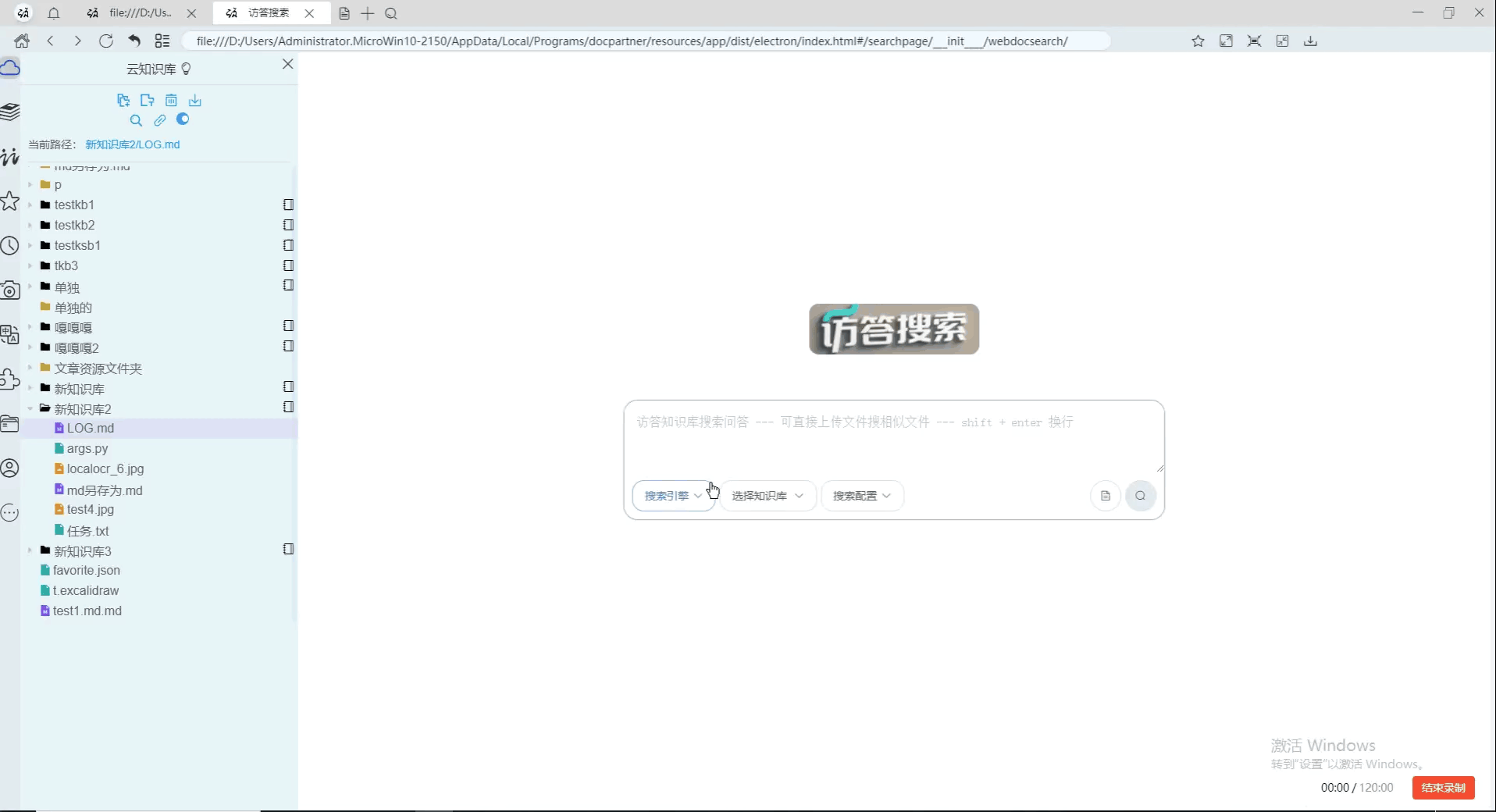The height and width of the screenshot is (812, 1496).
Task: Click the upload file document icon in search box
Action: click(x=1106, y=496)
